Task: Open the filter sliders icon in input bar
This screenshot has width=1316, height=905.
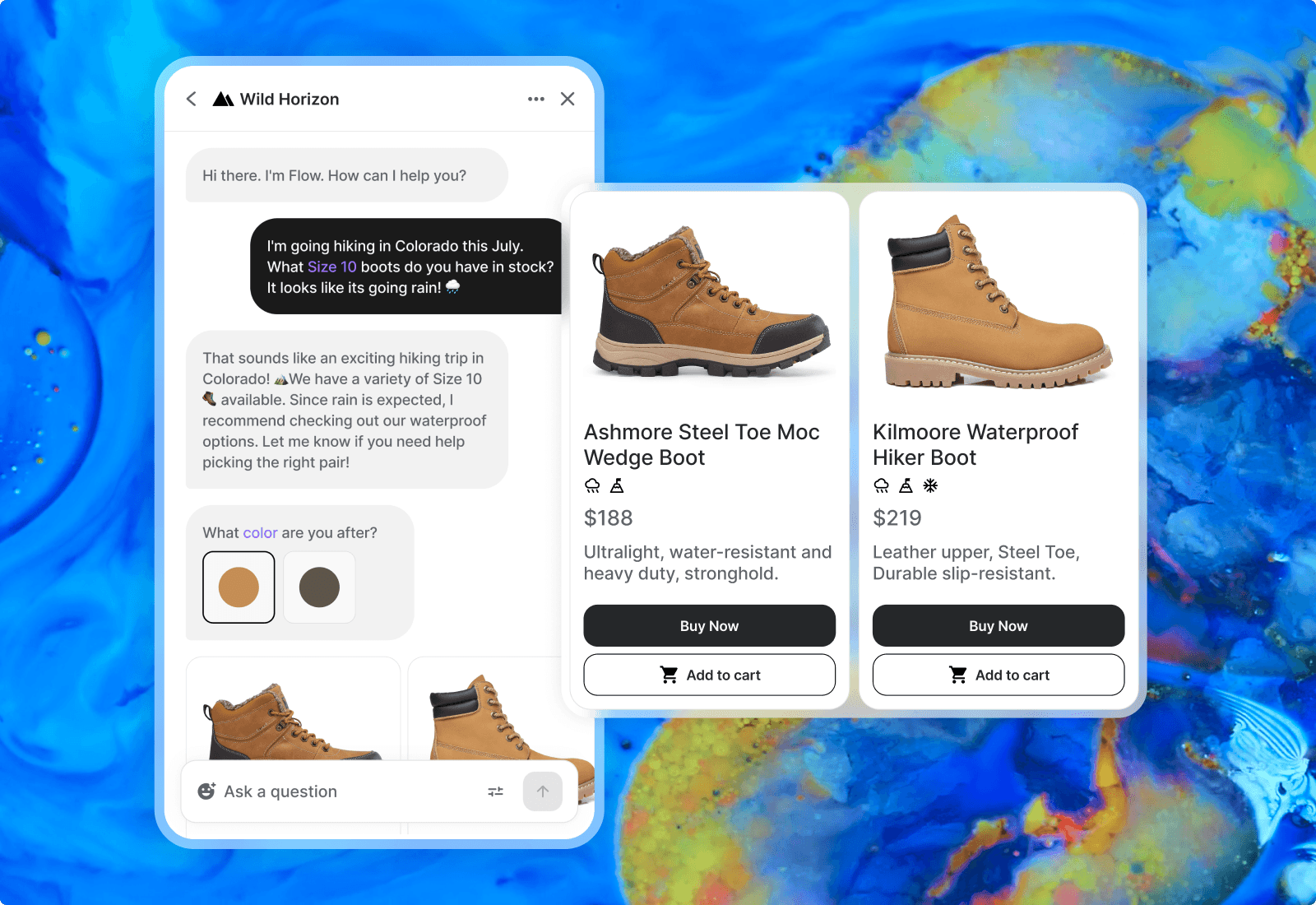Action: (495, 791)
